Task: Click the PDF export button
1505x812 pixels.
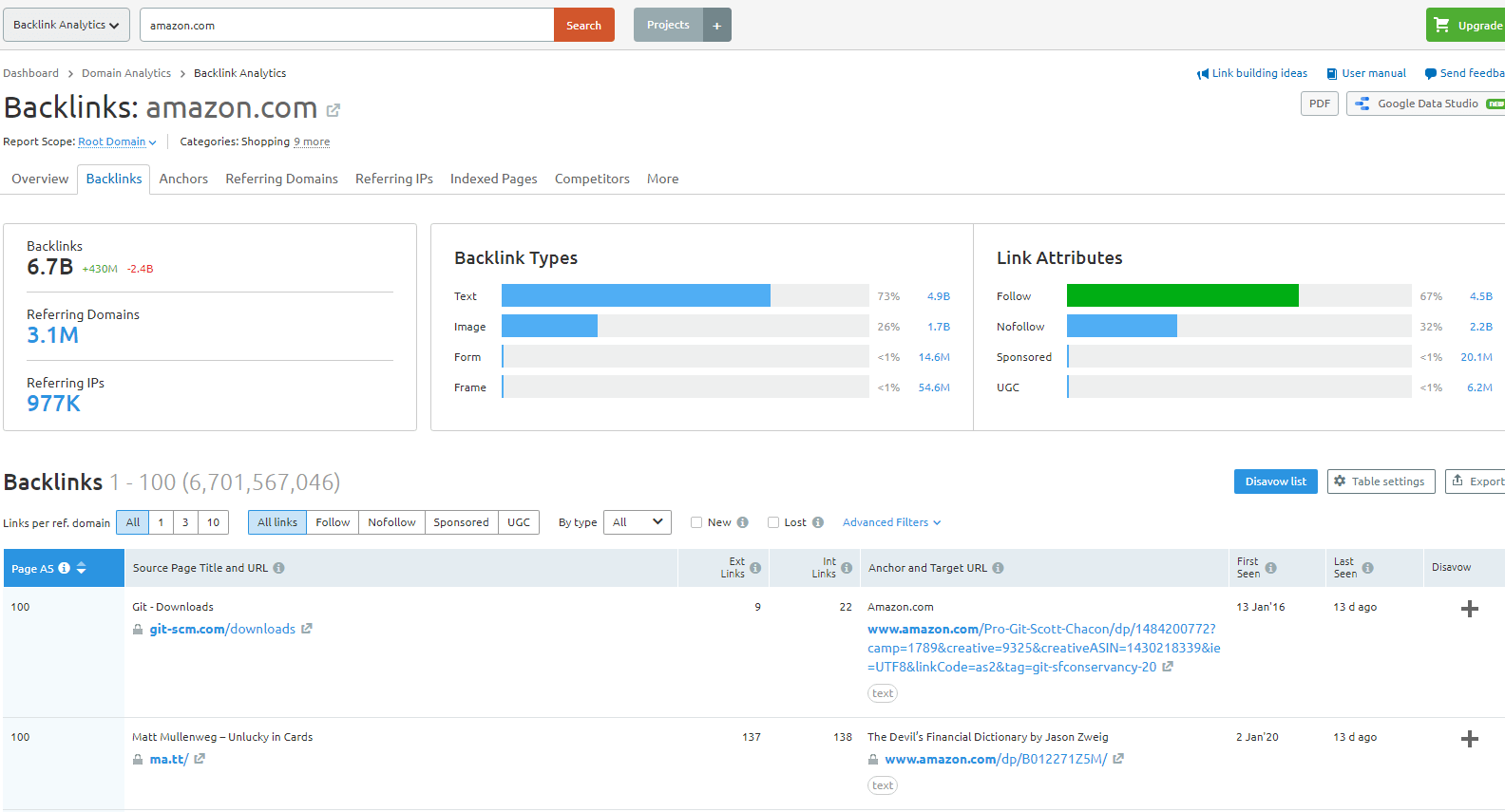Action: [x=1320, y=104]
